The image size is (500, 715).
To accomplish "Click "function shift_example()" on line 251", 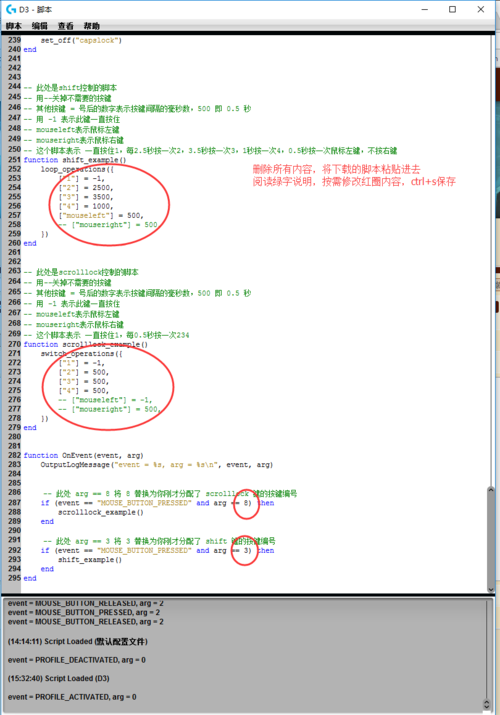I will (x=75, y=160).
